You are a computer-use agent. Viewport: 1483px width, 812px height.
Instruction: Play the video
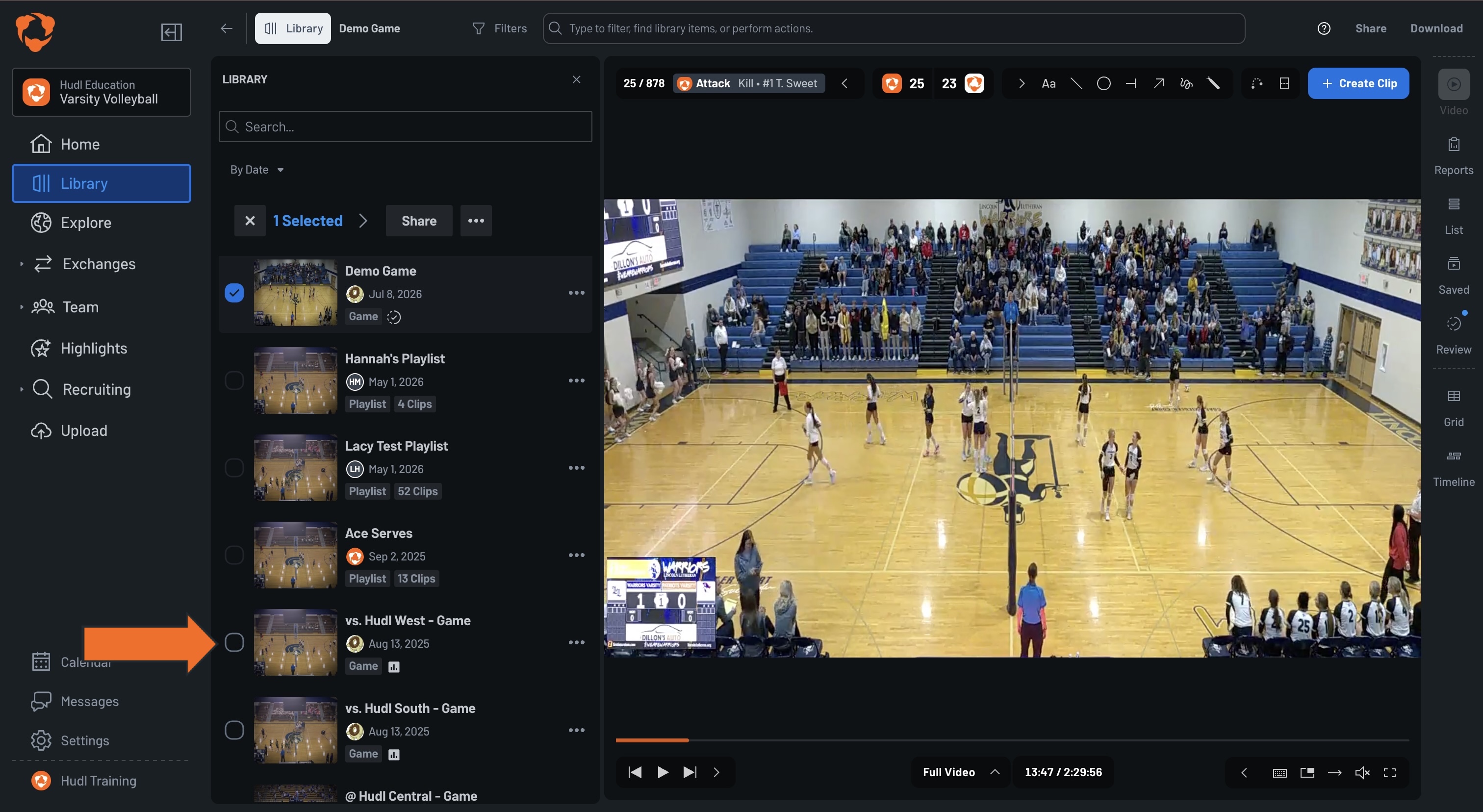pyautogui.click(x=663, y=772)
